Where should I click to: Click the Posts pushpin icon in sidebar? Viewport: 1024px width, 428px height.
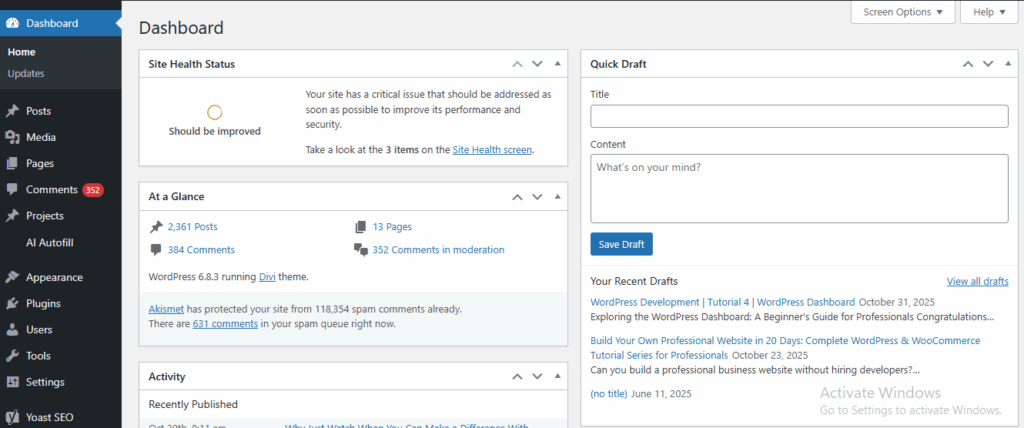(x=12, y=111)
